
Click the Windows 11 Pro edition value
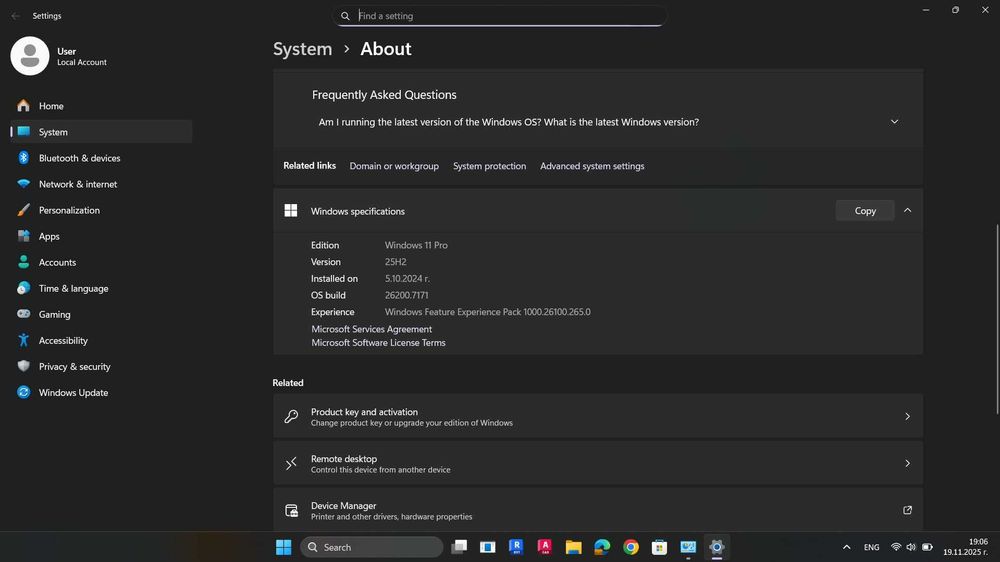tap(416, 245)
